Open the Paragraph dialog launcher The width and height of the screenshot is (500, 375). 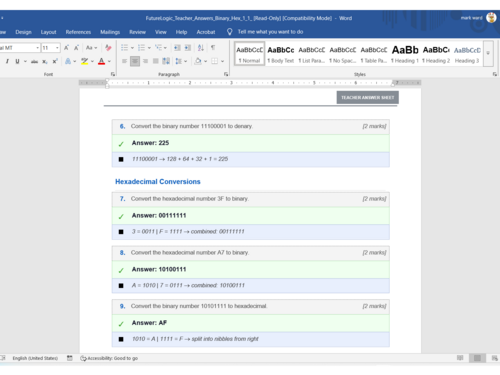pyautogui.click(x=226, y=74)
